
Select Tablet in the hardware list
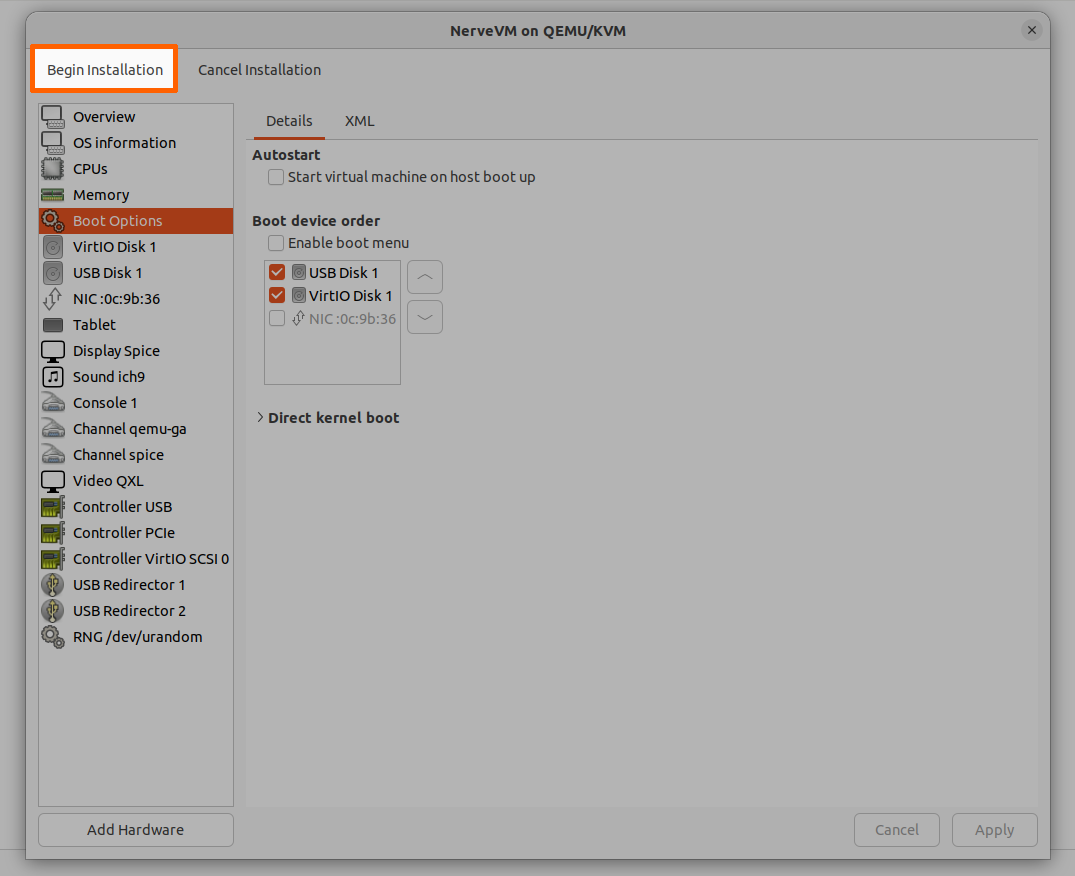pyautogui.click(x=94, y=325)
